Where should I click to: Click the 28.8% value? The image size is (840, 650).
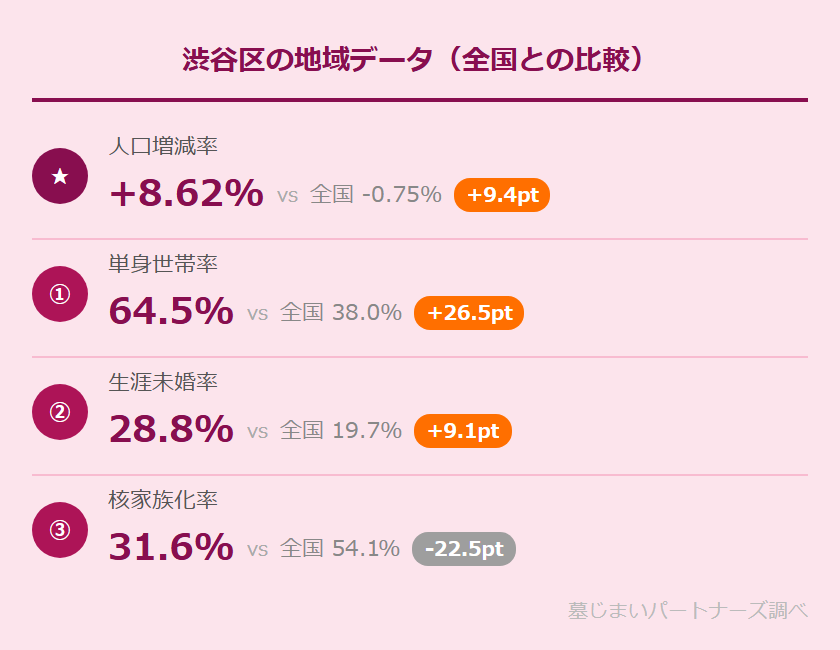pyautogui.click(x=171, y=430)
